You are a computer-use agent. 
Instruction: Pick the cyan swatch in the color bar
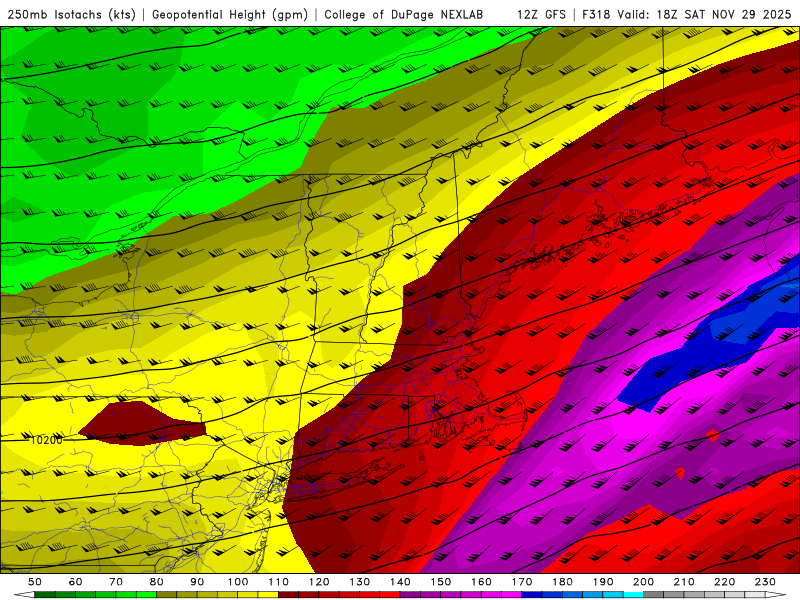point(633,595)
